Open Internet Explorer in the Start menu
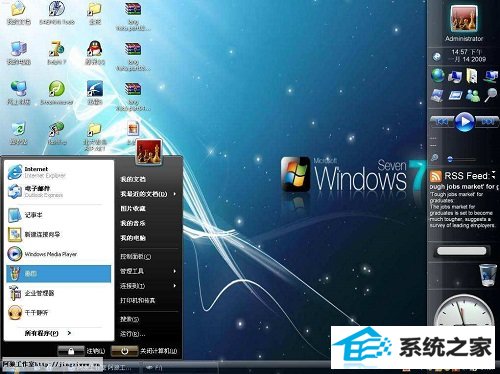The width and height of the screenshot is (500, 374). pyautogui.click(x=58, y=172)
